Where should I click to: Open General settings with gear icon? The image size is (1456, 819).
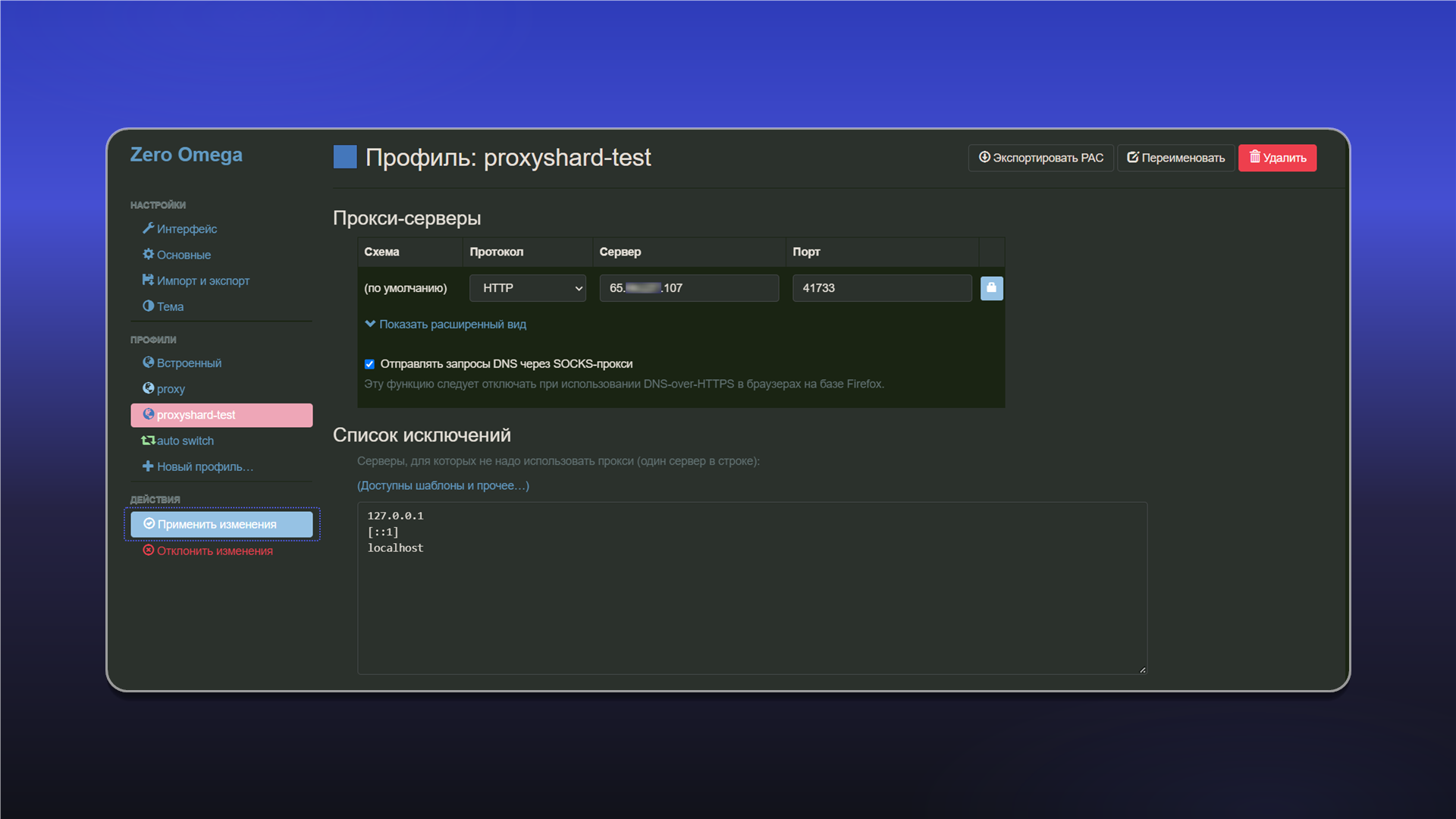point(177,255)
